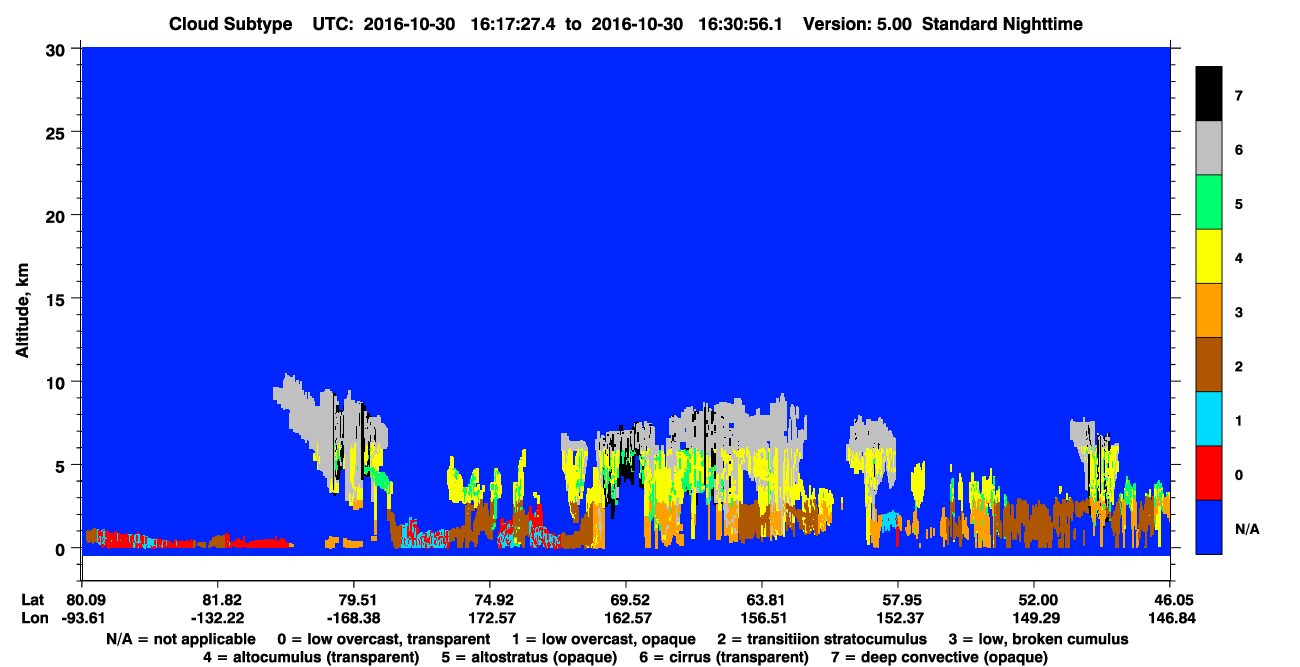The height and width of the screenshot is (667, 1300).
Task: Click the red swatch labeled 0
Action: [x=1208, y=472]
